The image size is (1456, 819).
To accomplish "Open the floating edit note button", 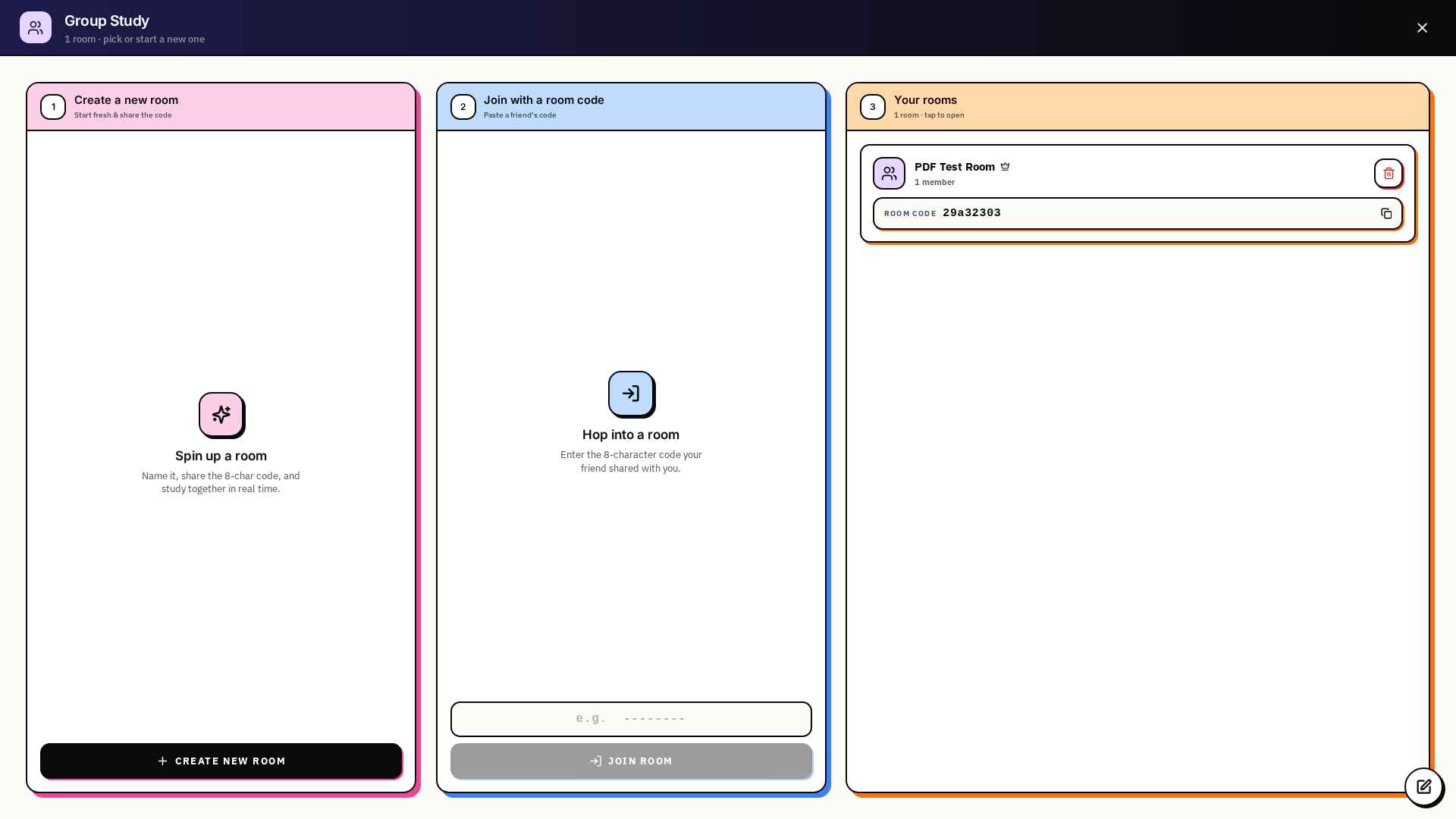I will pyautogui.click(x=1423, y=786).
